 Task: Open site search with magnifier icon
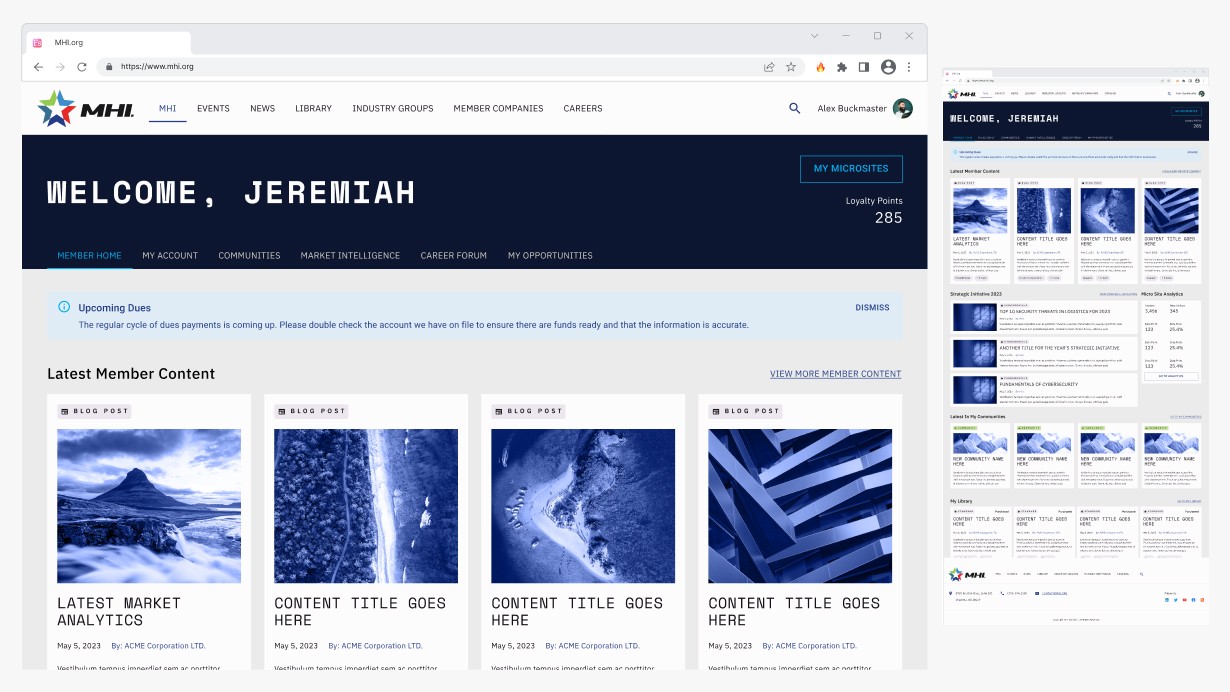[795, 108]
